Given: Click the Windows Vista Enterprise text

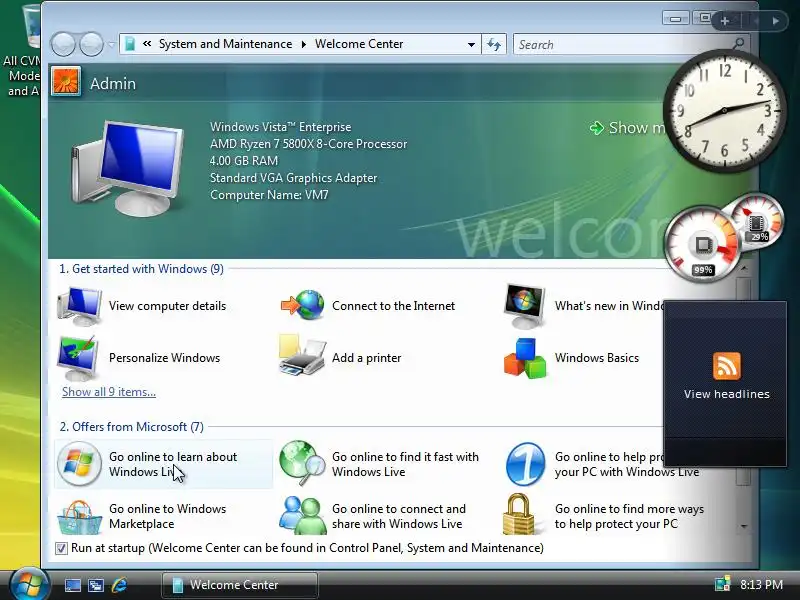Looking at the screenshot, I should tap(280, 127).
